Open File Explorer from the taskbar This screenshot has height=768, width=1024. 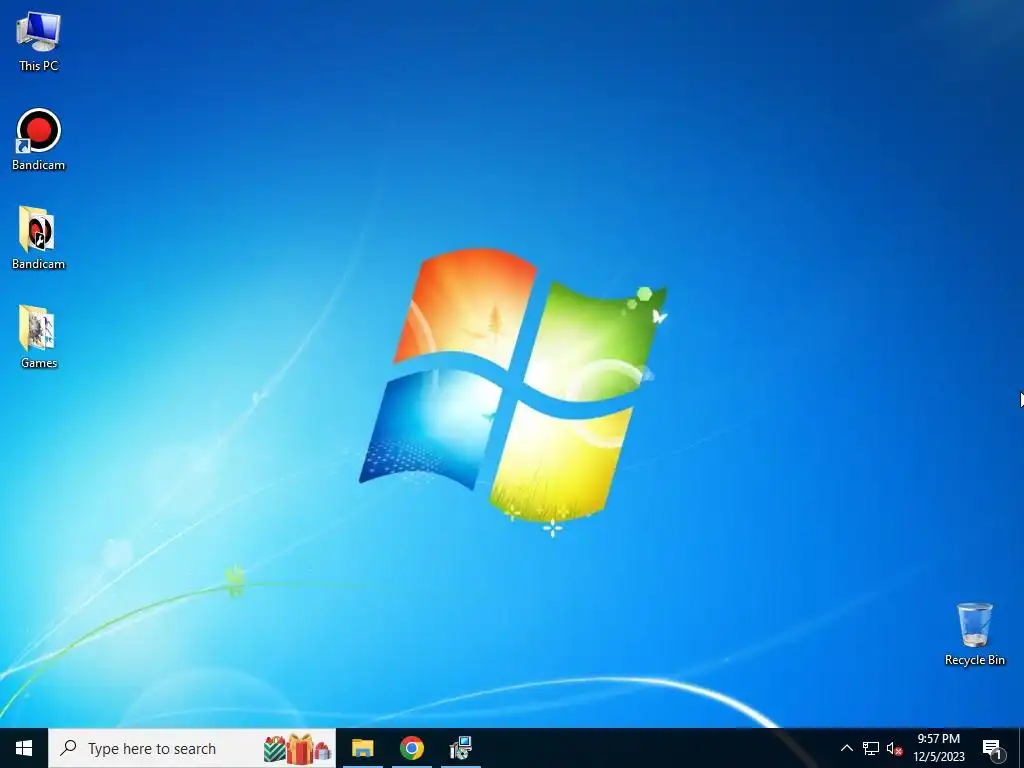point(362,748)
